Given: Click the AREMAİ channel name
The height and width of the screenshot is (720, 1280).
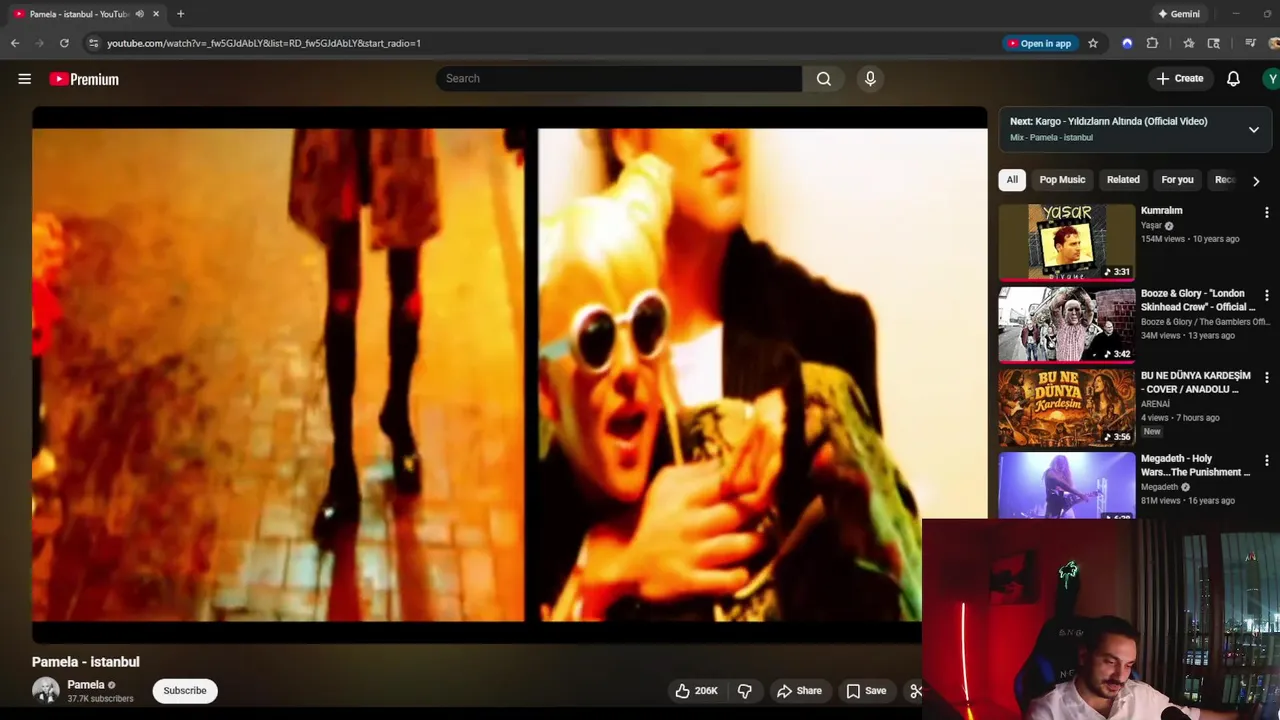Looking at the screenshot, I should [1157, 405].
